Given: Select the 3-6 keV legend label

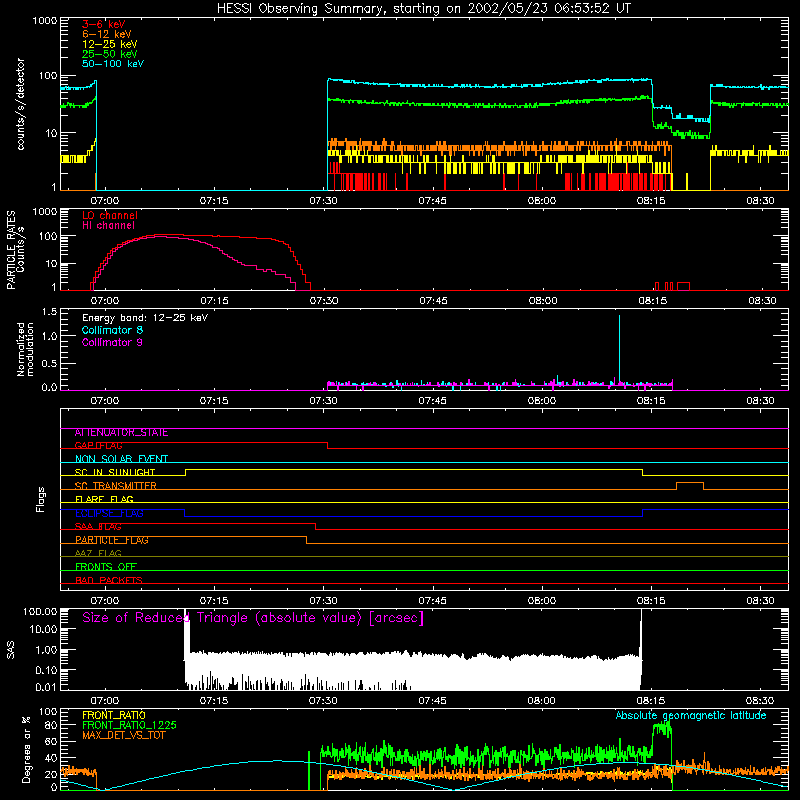Looking at the screenshot, I should [104, 24].
